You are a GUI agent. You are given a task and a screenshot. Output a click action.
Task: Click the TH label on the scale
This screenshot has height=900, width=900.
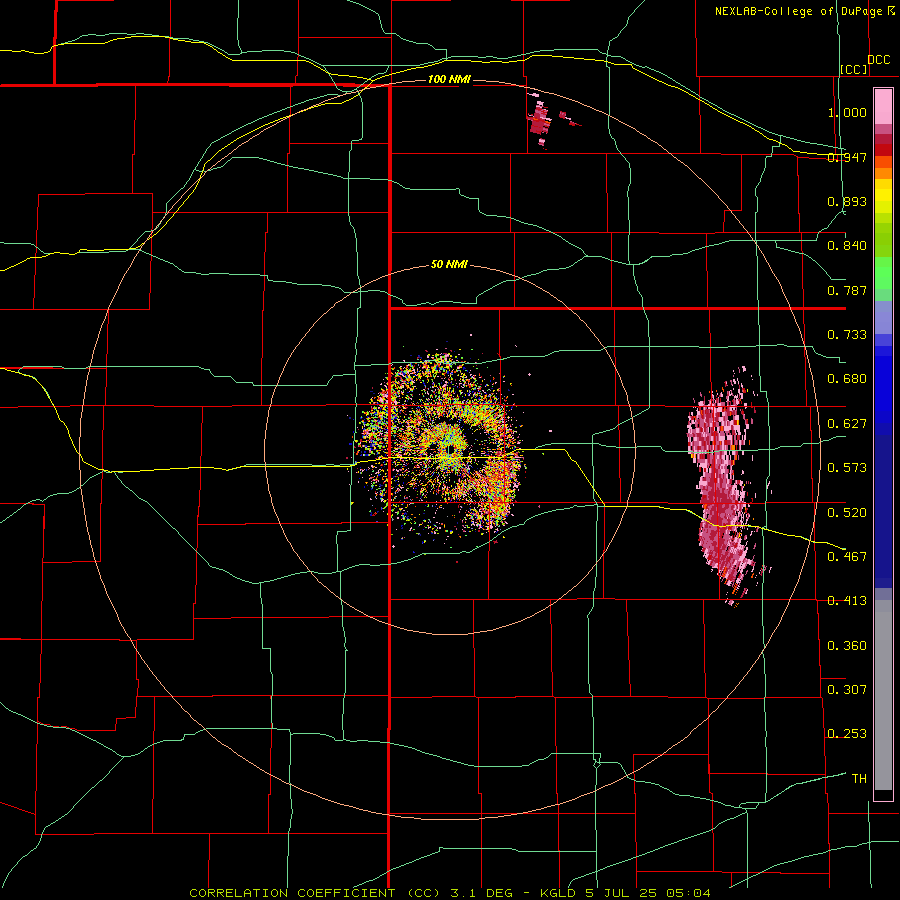coord(859,779)
